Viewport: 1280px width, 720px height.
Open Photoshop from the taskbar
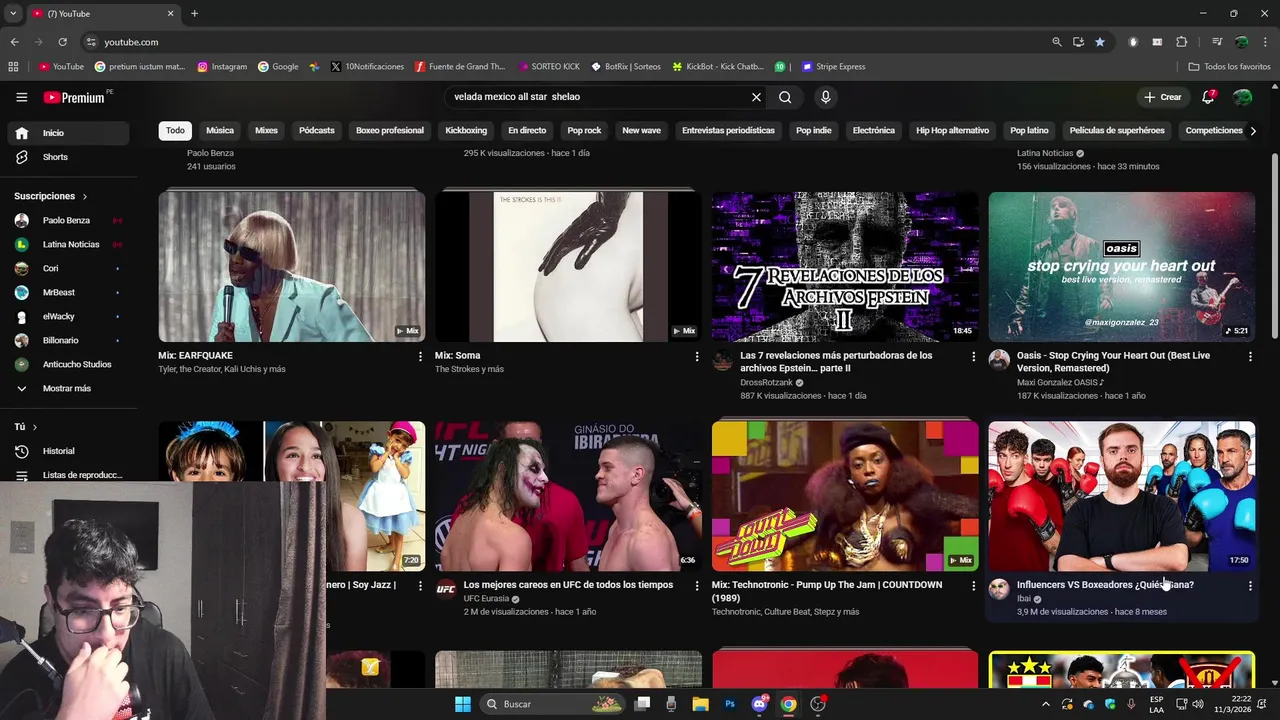point(730,704)
